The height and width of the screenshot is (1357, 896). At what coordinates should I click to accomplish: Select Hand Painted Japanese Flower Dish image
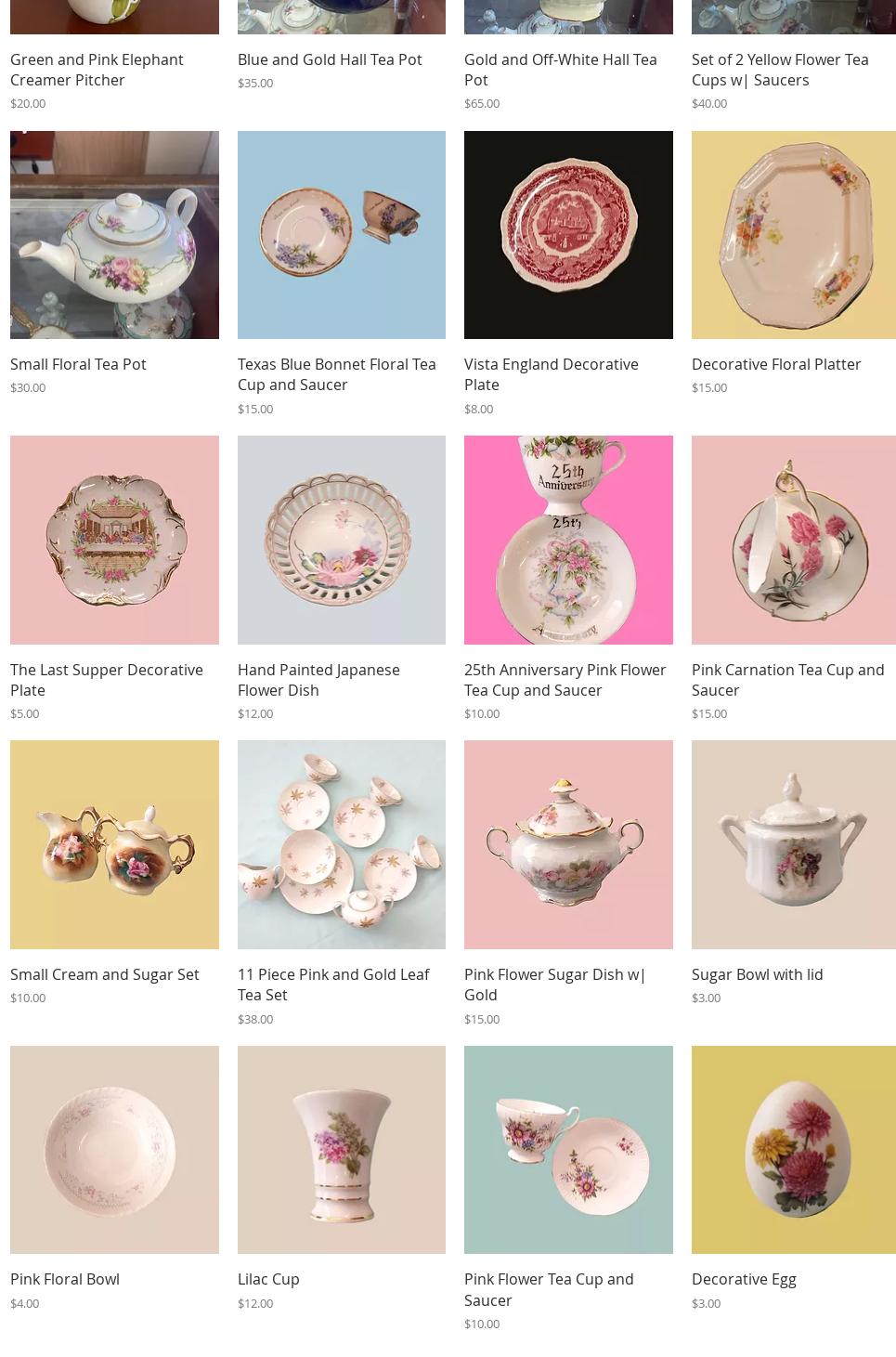[x=342, y=540]
